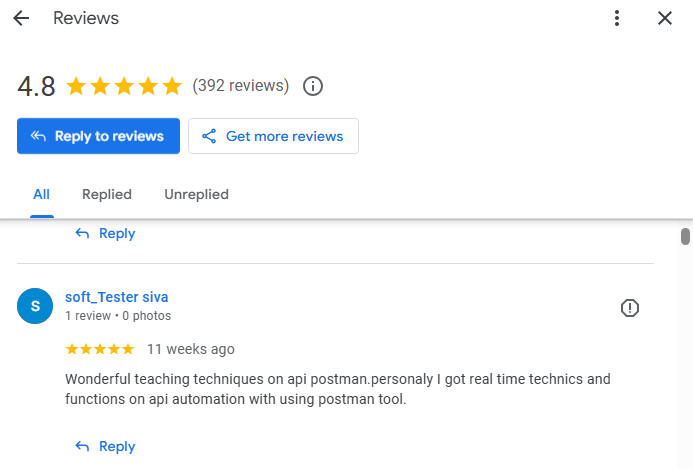The width and height of the screenshot is (693, 469).
Task: Click the (392 reviews) count text
Action: click(240, 85)
